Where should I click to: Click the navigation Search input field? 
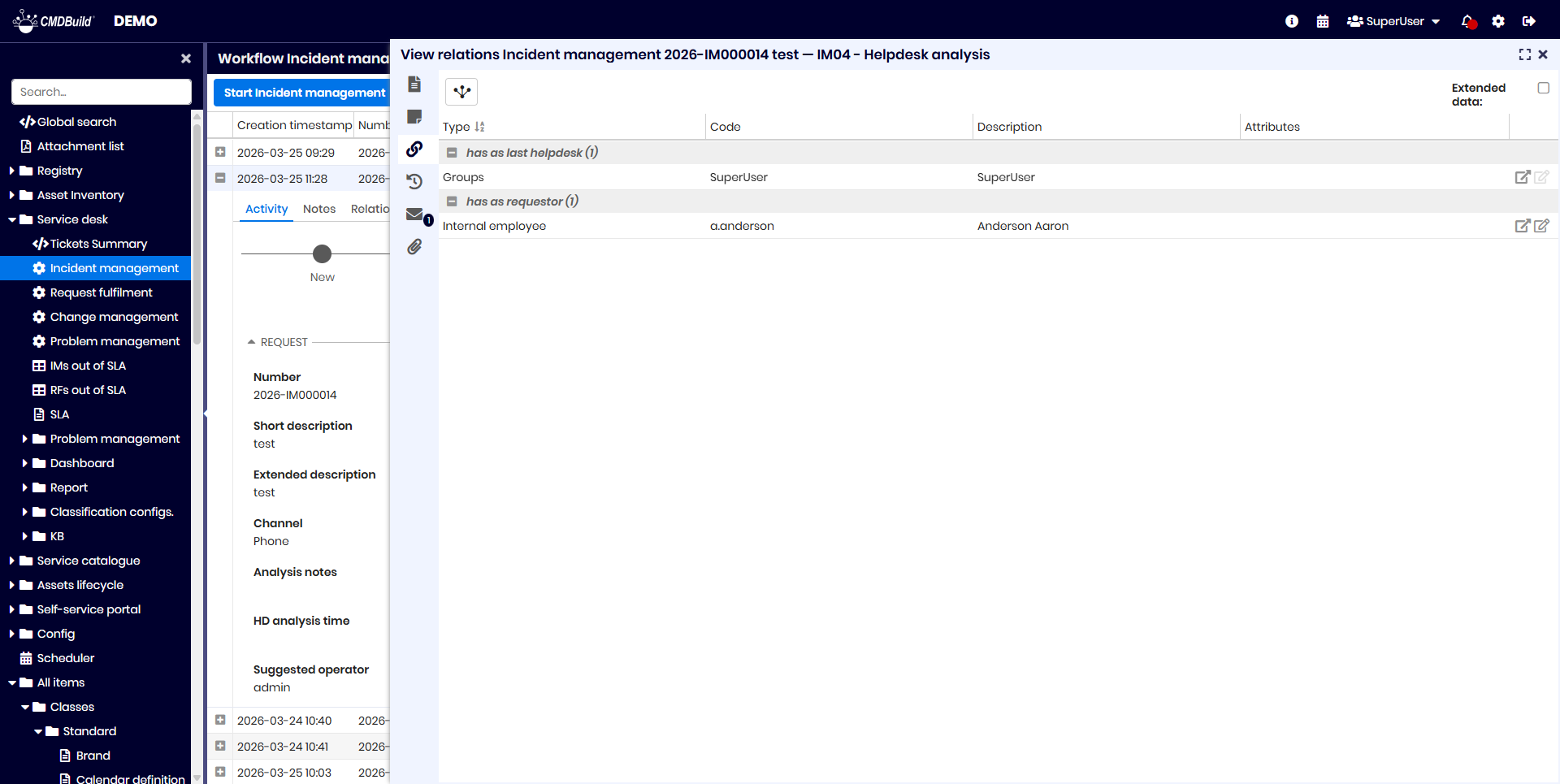[x=102, y=92]
